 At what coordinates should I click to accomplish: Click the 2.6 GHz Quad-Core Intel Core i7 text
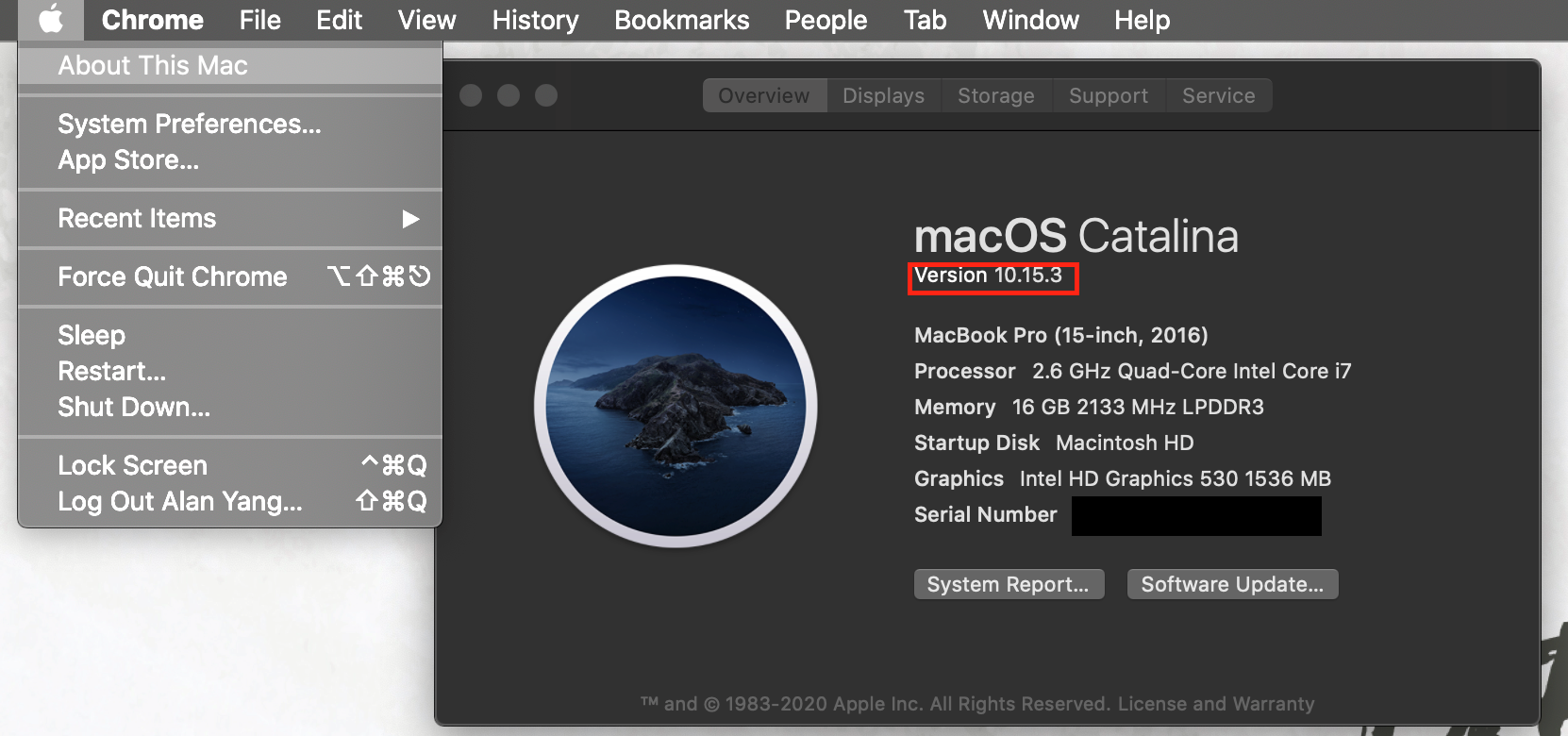(x=1192, y=371)
